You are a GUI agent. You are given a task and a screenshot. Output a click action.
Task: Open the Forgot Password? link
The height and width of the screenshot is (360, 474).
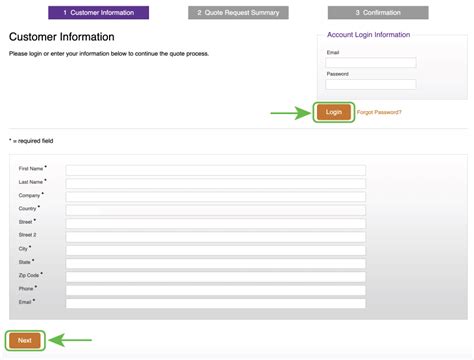379,112
